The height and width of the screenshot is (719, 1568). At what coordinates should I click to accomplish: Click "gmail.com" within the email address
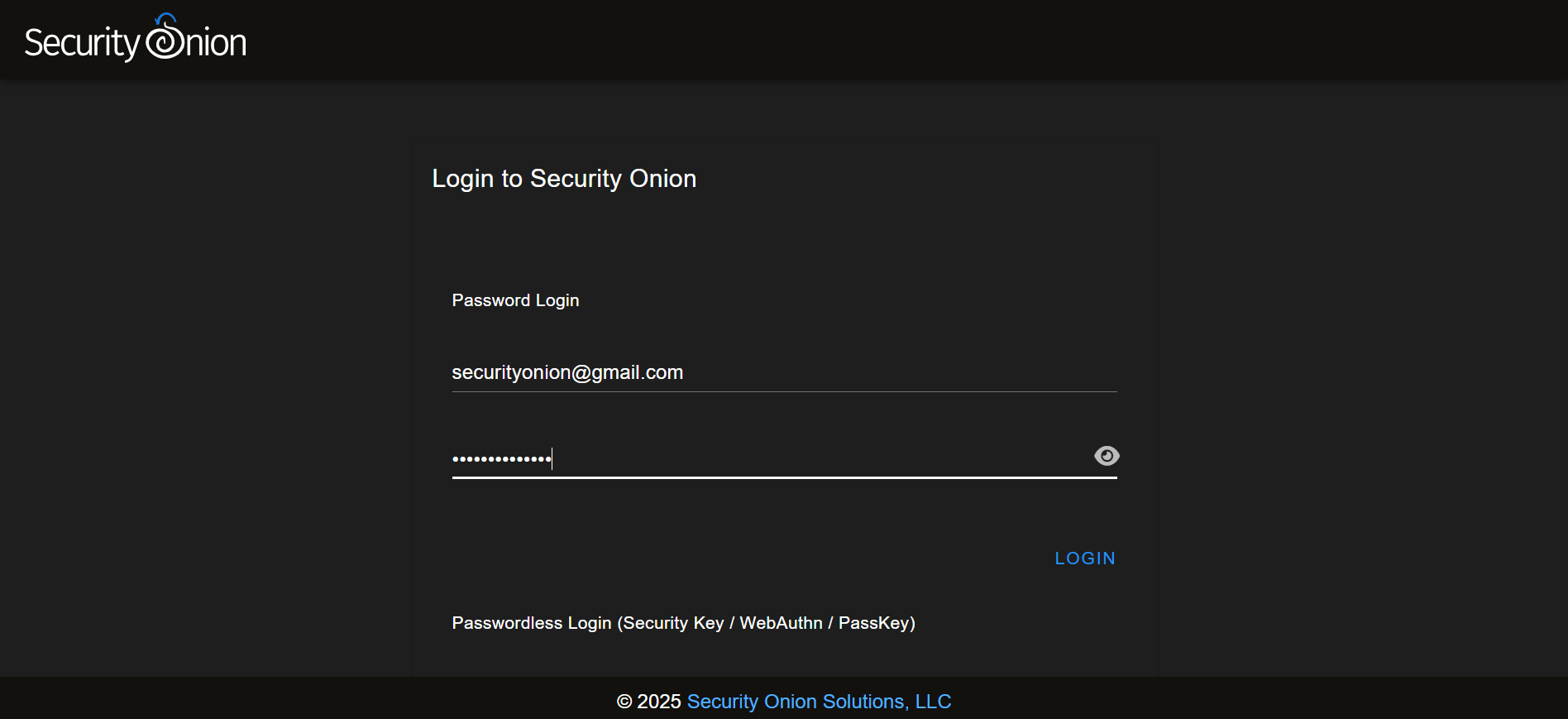pos(637,372)
